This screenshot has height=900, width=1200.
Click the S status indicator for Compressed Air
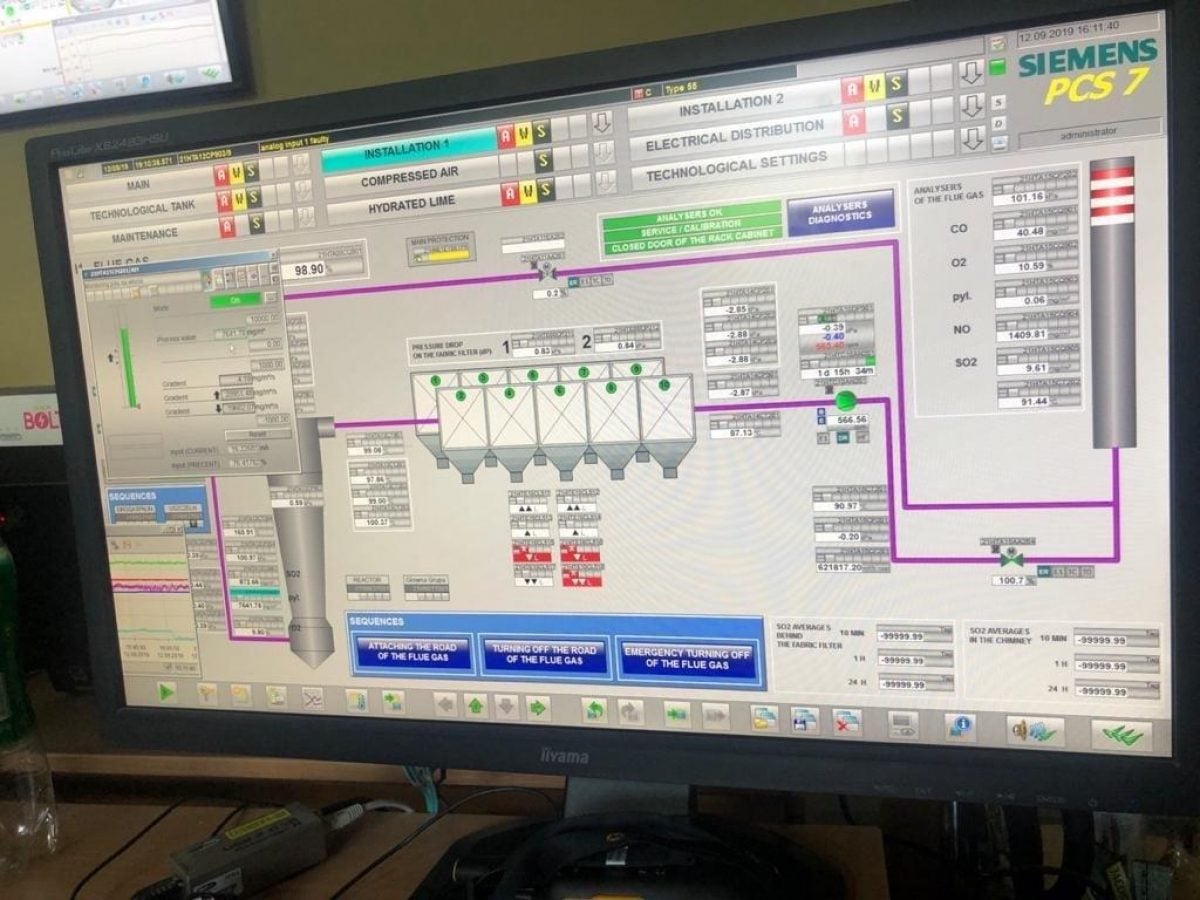coord(542,160)
